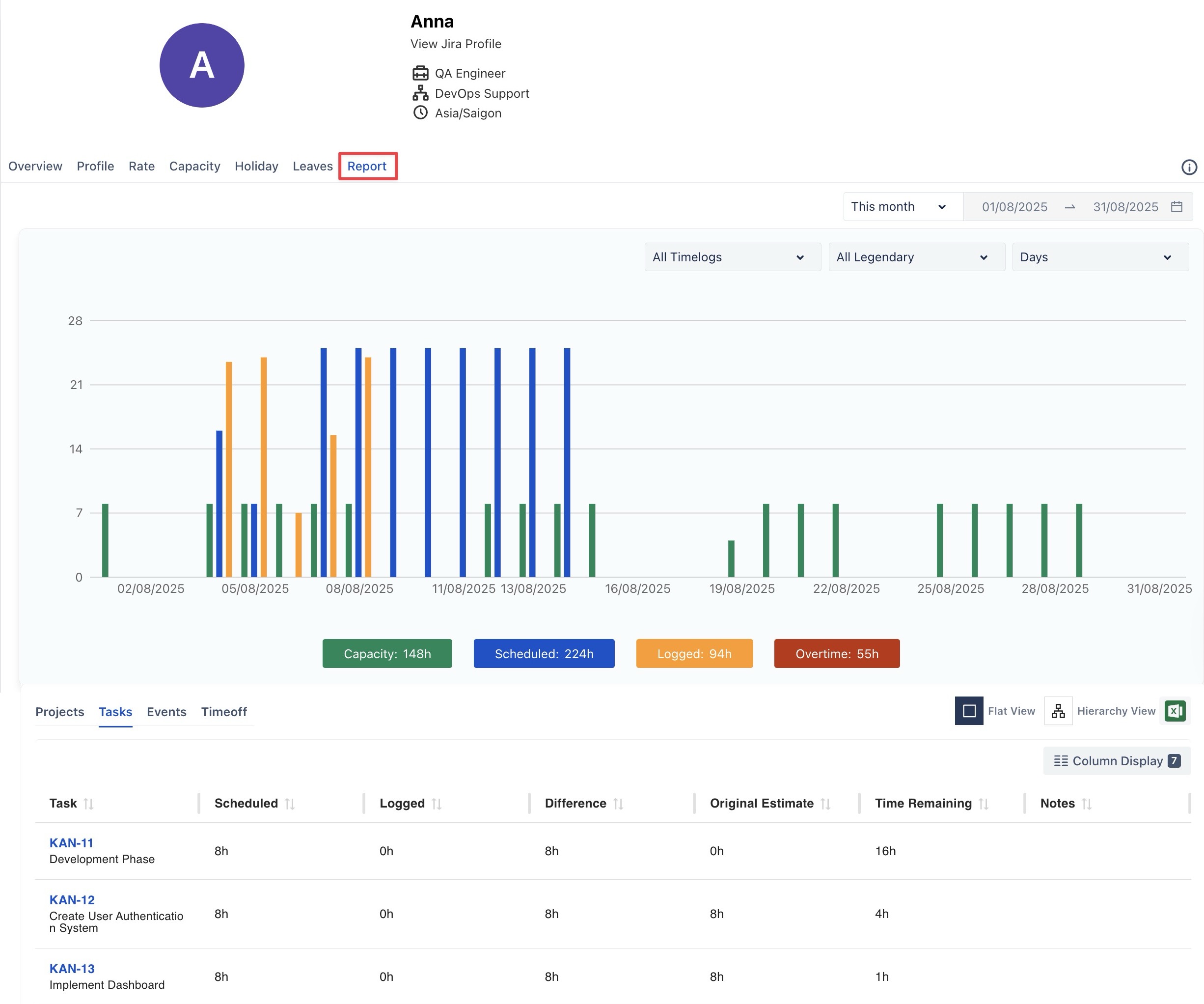The width and height of the screenshot is (1204, 1004).
Task: Sort by the Scheduled column
Action: (x=290, y=803)
